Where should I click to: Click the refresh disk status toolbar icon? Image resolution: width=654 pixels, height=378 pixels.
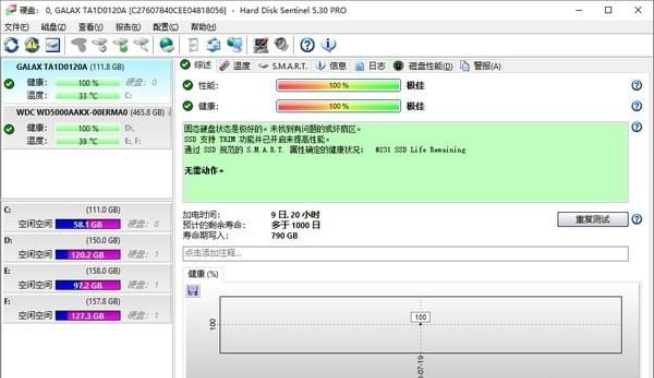11,45
